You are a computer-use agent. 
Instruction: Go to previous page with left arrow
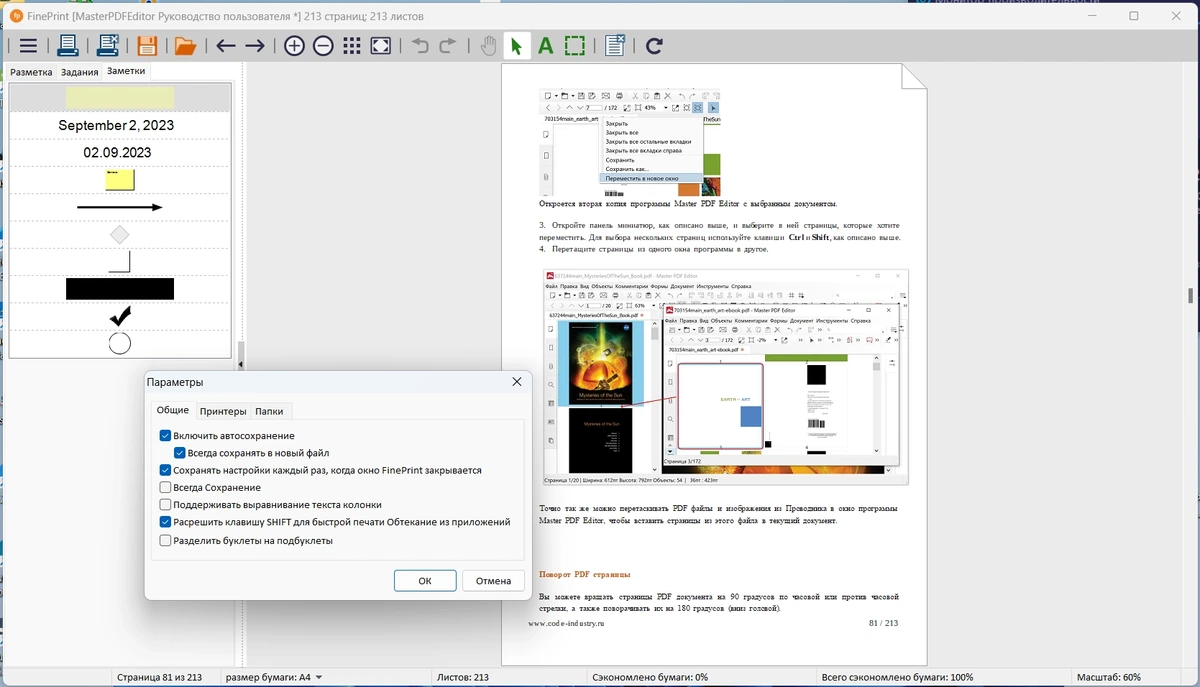[x=226, y=46]
